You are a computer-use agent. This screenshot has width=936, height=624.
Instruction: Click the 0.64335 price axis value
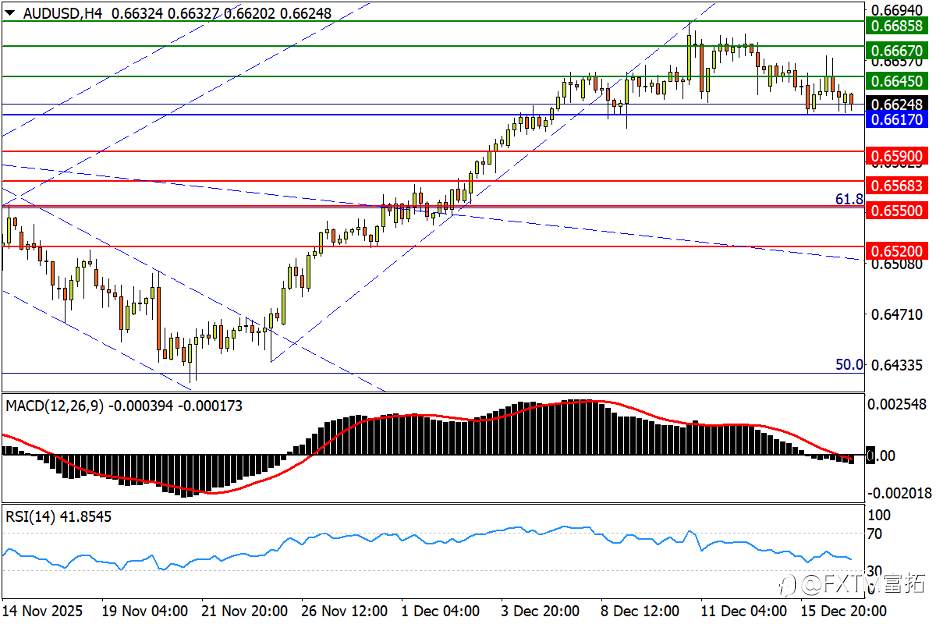897,364
